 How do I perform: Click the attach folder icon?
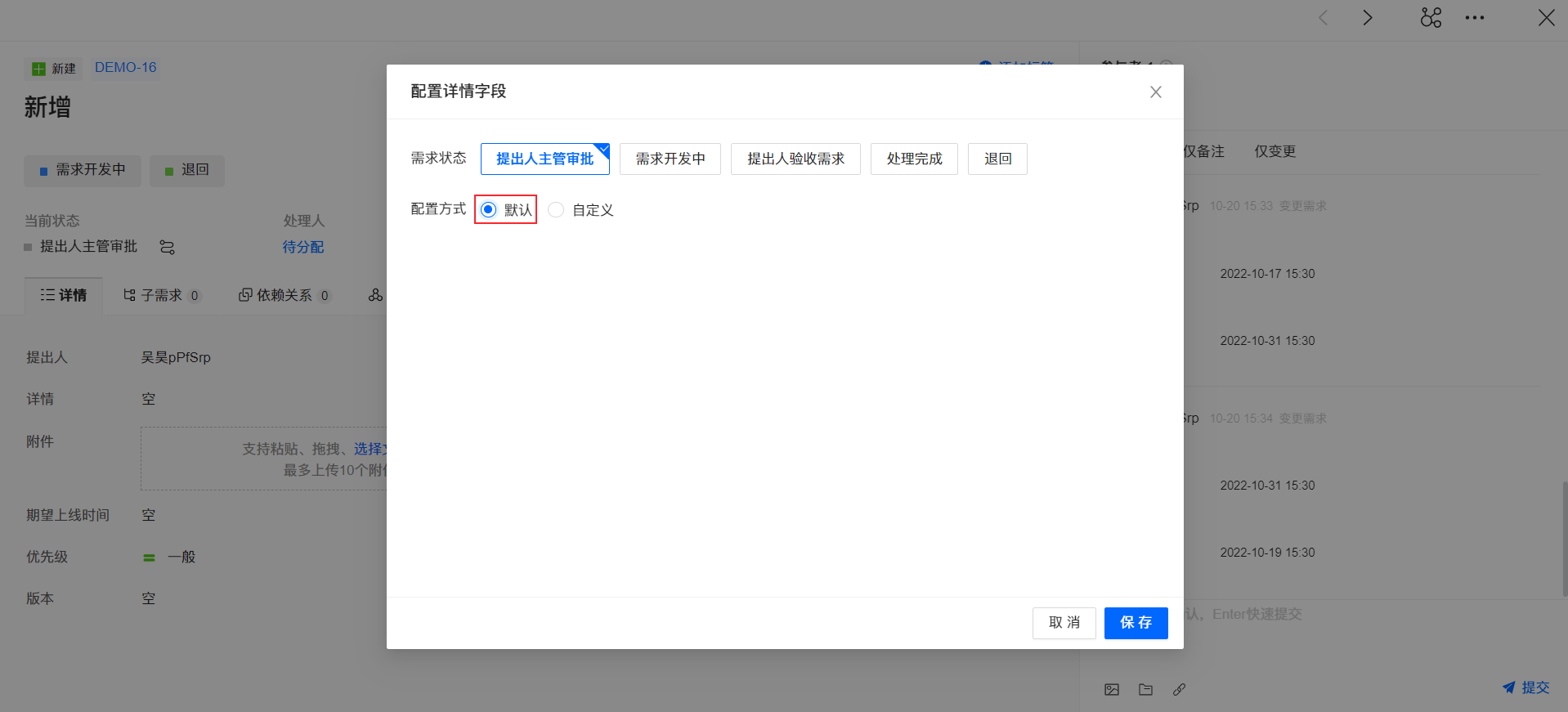tap(1146, 690)
